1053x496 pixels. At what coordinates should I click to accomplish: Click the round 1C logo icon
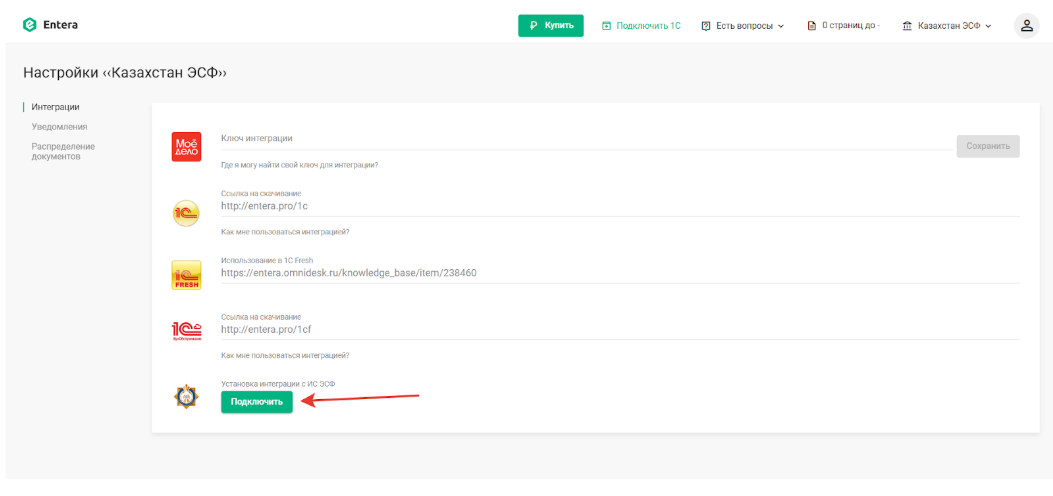coord(186,213)
